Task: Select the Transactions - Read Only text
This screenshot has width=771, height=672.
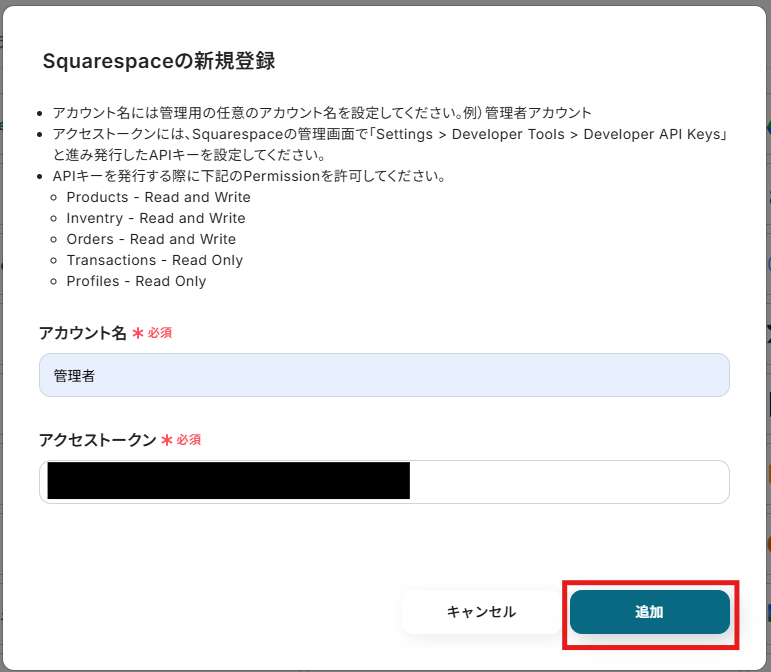Action: point(154,261)
